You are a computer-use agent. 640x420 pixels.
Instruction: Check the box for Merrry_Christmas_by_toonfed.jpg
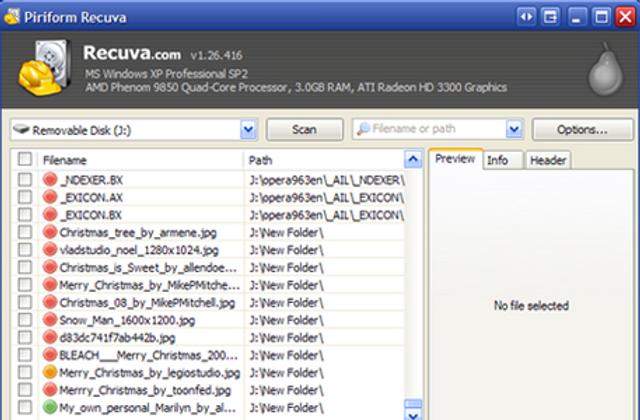(25, 390)
